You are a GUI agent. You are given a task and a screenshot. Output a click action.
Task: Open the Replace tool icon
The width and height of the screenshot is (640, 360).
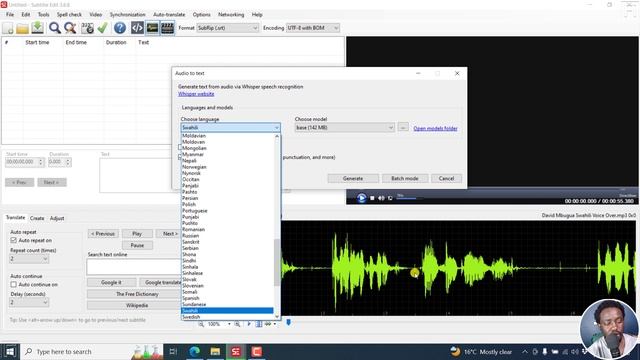(x=70, y=28)
